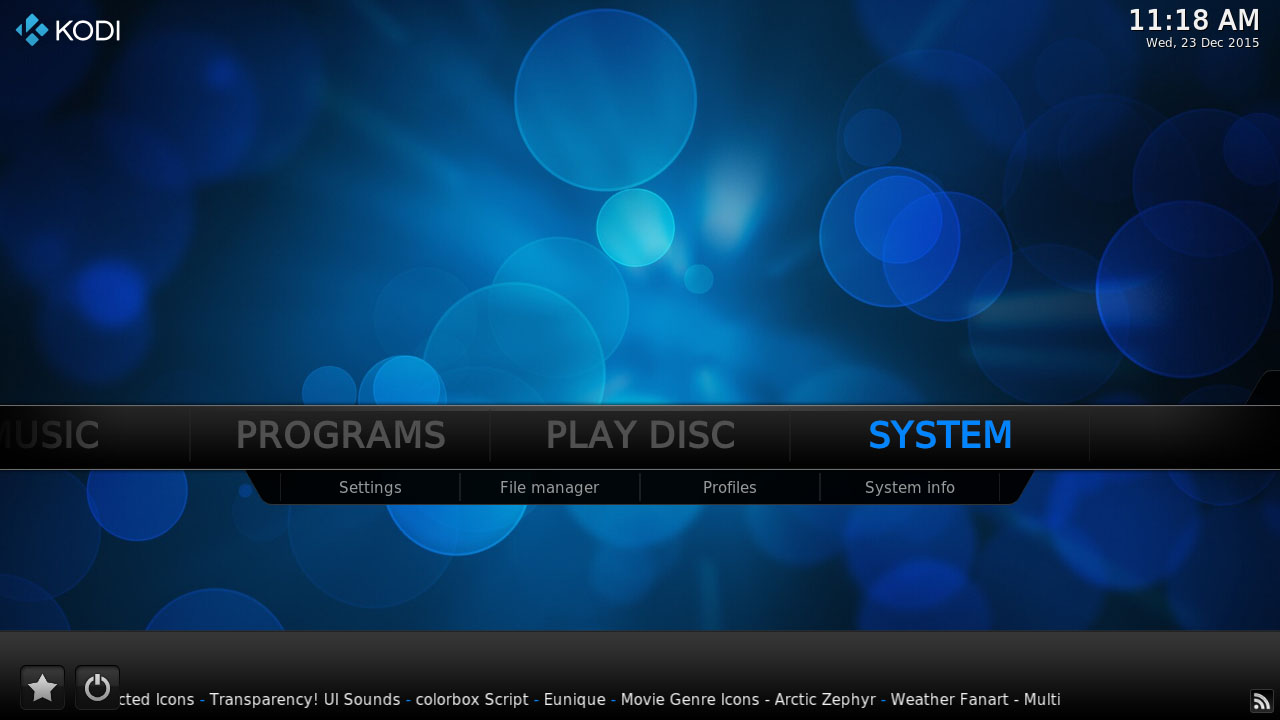Select the partially visible Music menu item
The width and height of the screenshot is (1280, 720).
point(50,435)
